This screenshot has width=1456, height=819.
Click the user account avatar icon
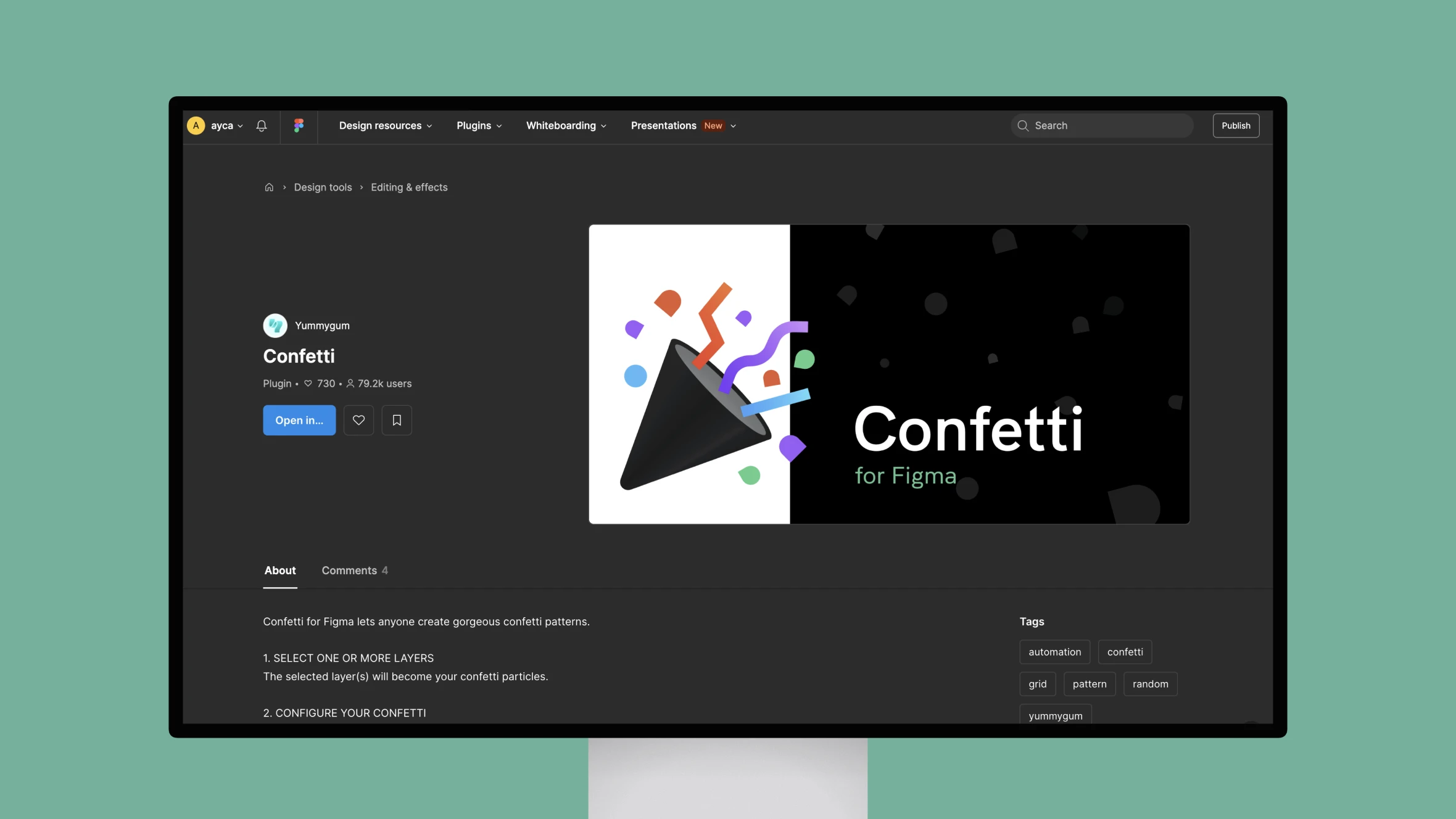coord(196,125)
